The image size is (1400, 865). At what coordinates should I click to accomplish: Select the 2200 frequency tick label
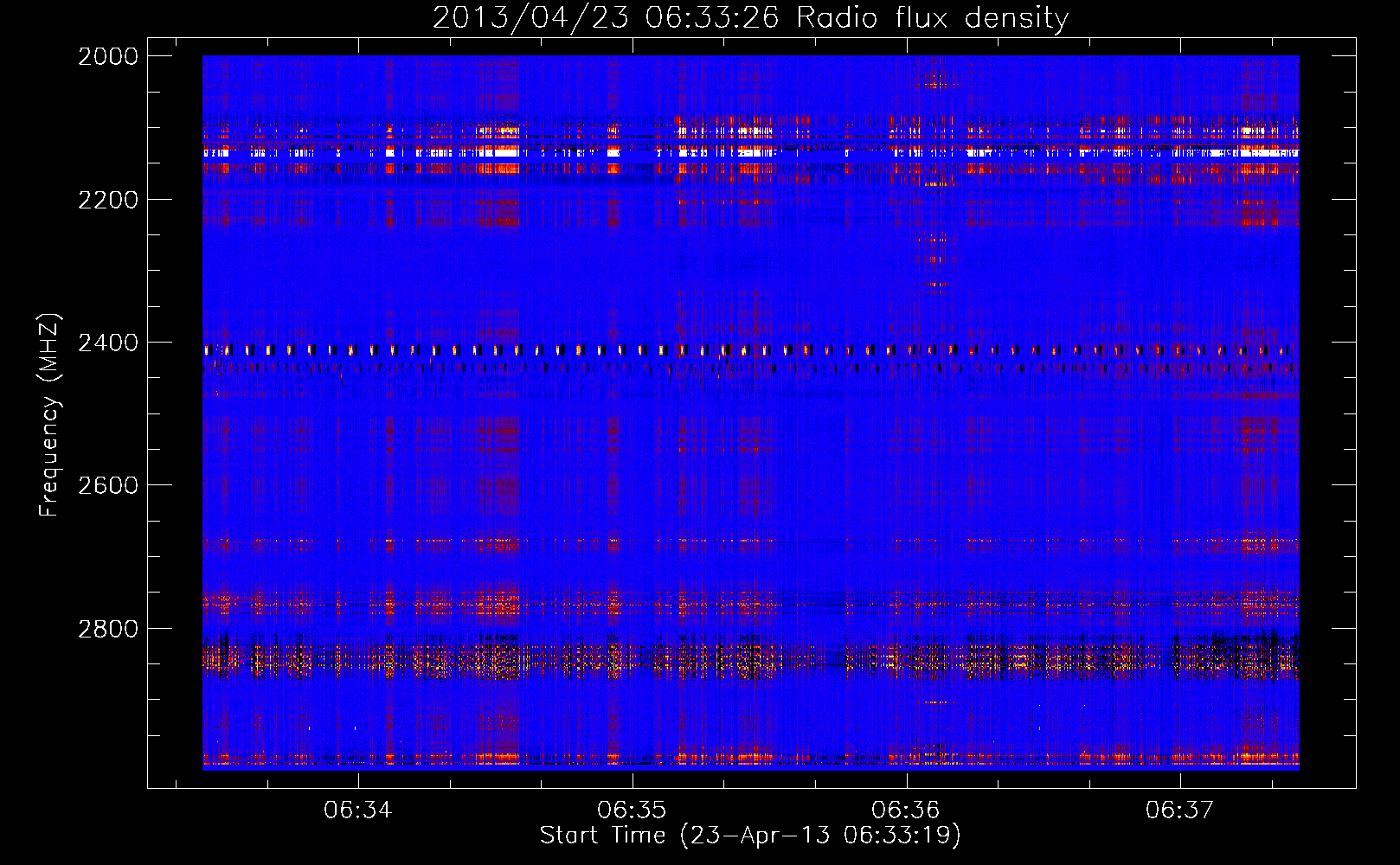108,200
